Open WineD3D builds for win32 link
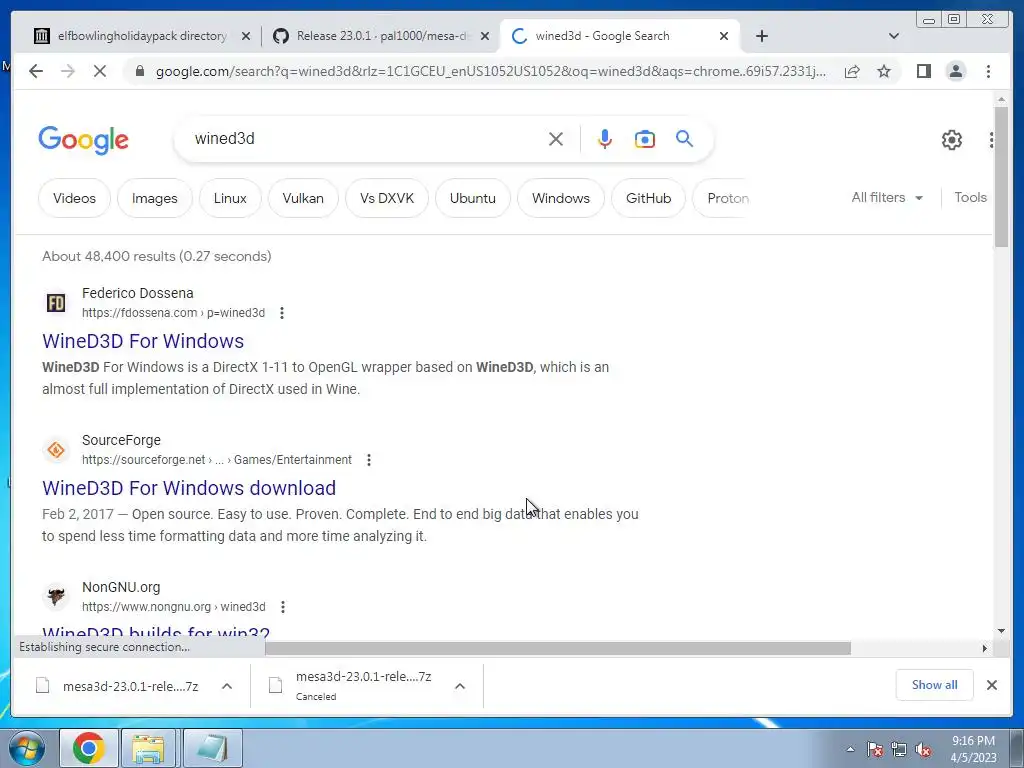 click(x=156, y=632)
